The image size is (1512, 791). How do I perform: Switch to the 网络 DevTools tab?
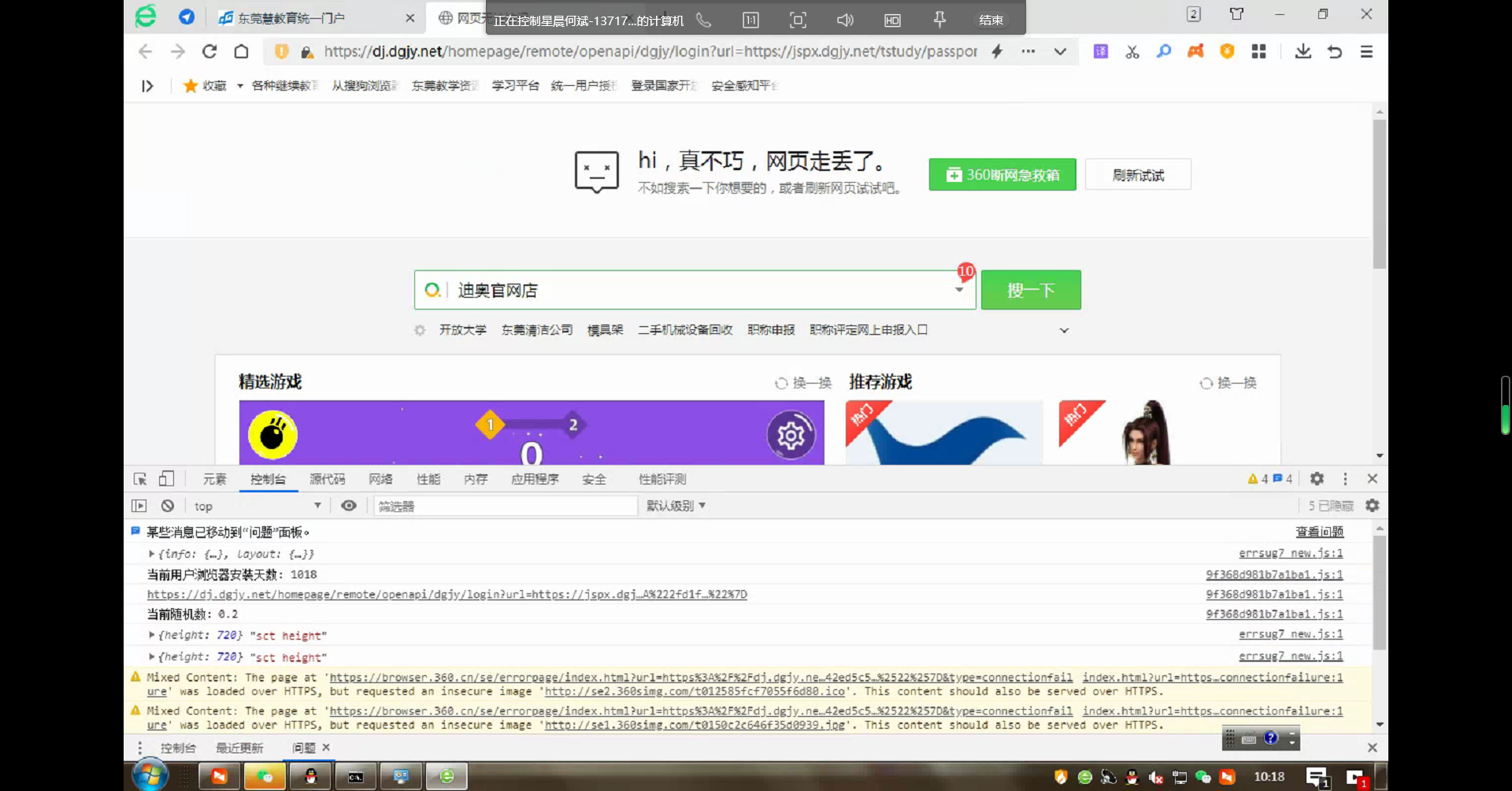pyautogui.click(x=380, y=479)
